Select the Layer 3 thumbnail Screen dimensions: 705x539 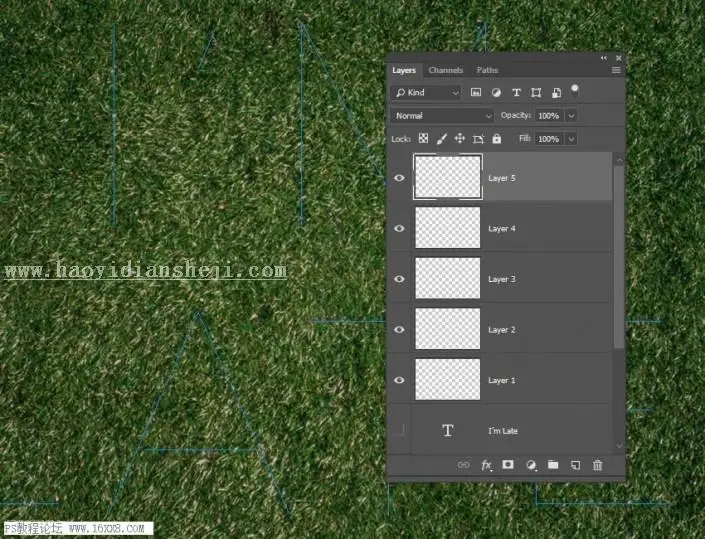point(448,278)
